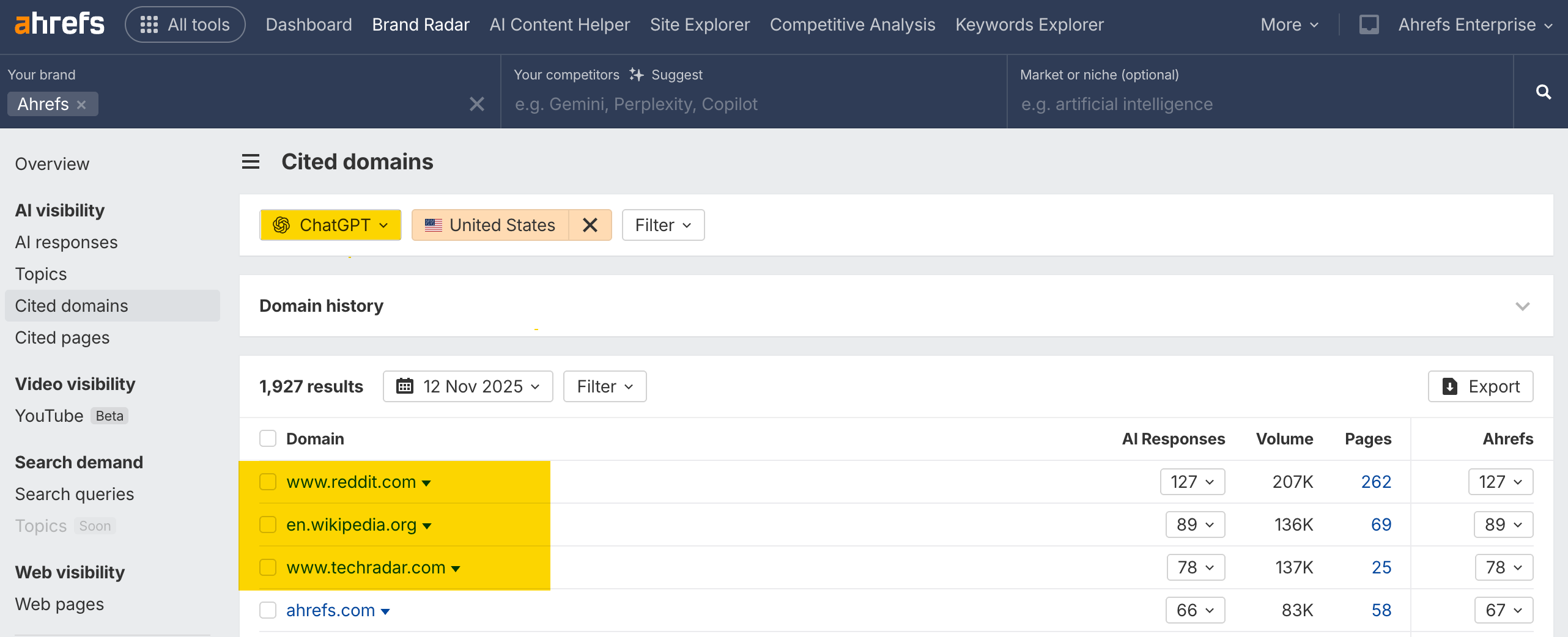This screenshot has height=637, width=1568.
Task: Open the 12 Nov 2025 date picker
Action: pyautogui.click(x=468, y=386)
